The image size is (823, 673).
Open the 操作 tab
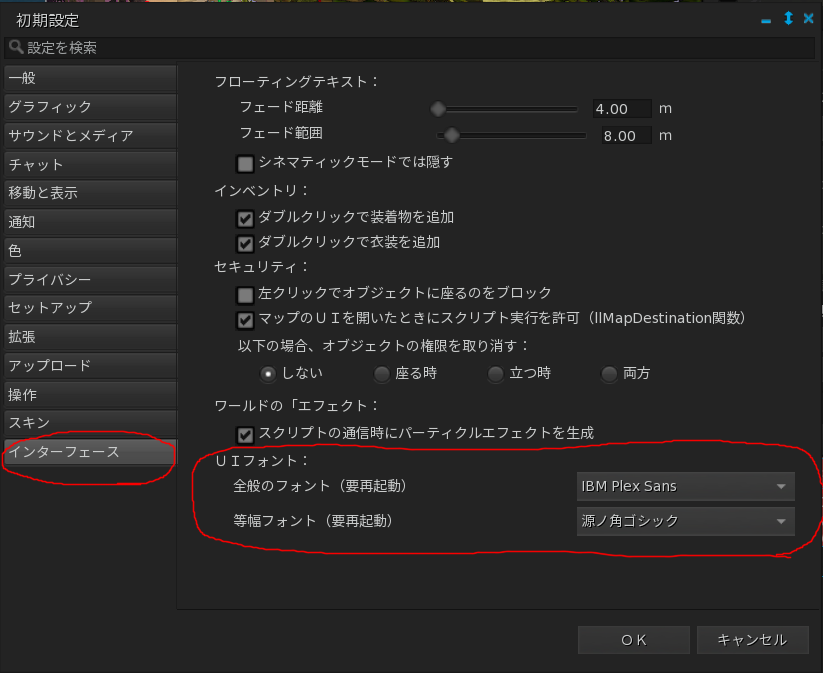click(x=90, y=394)
